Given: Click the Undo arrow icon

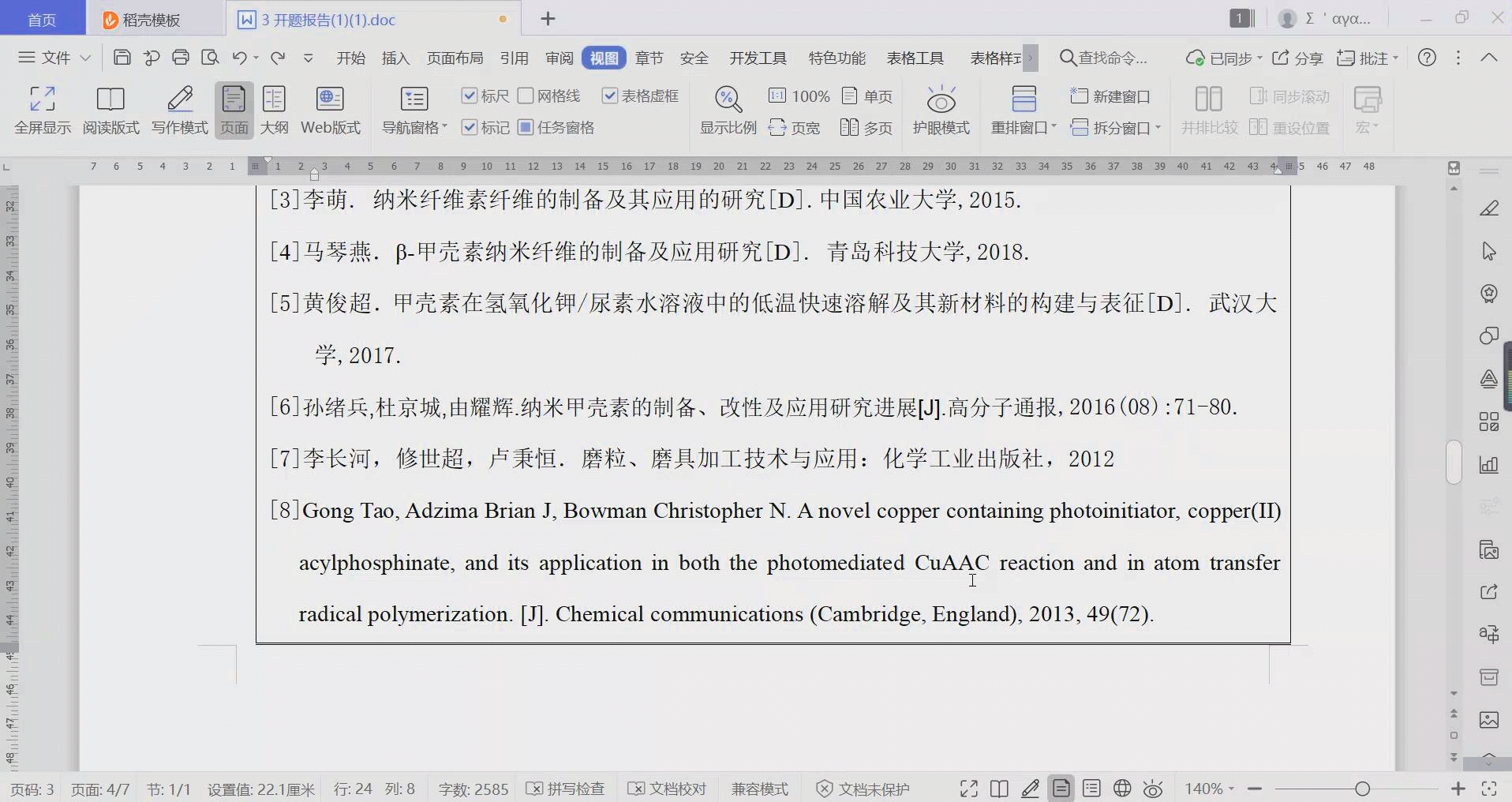Looking at the screenshot, I should [240, 58].
